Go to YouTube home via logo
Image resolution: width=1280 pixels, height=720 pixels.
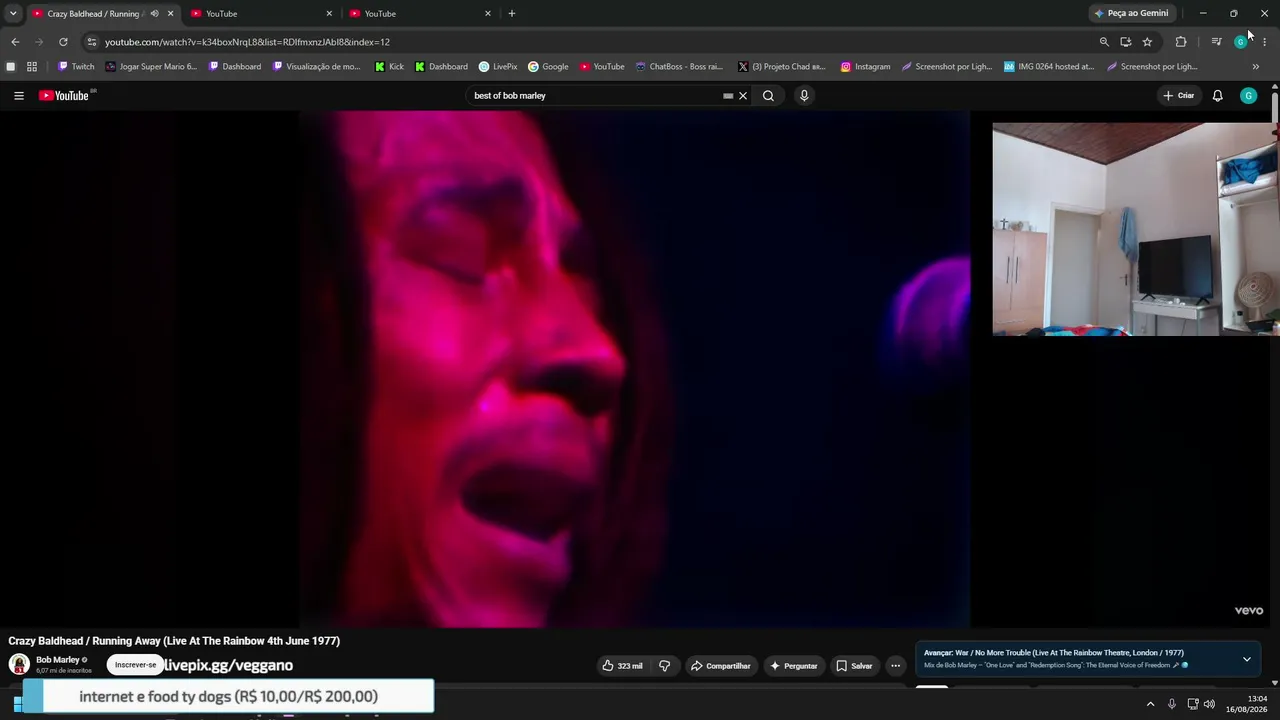click(65, 96)
